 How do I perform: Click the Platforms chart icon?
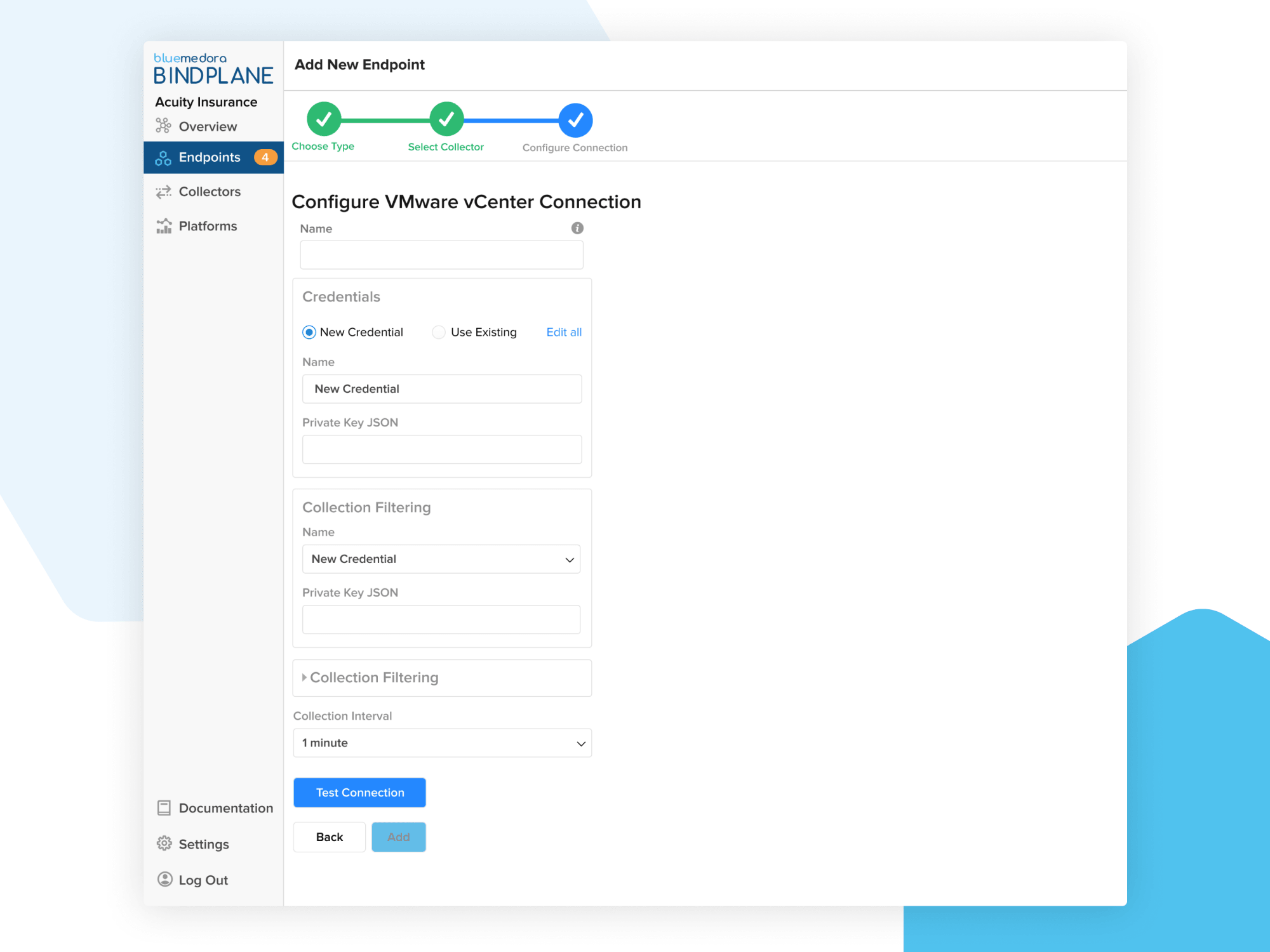coord(164,226)
